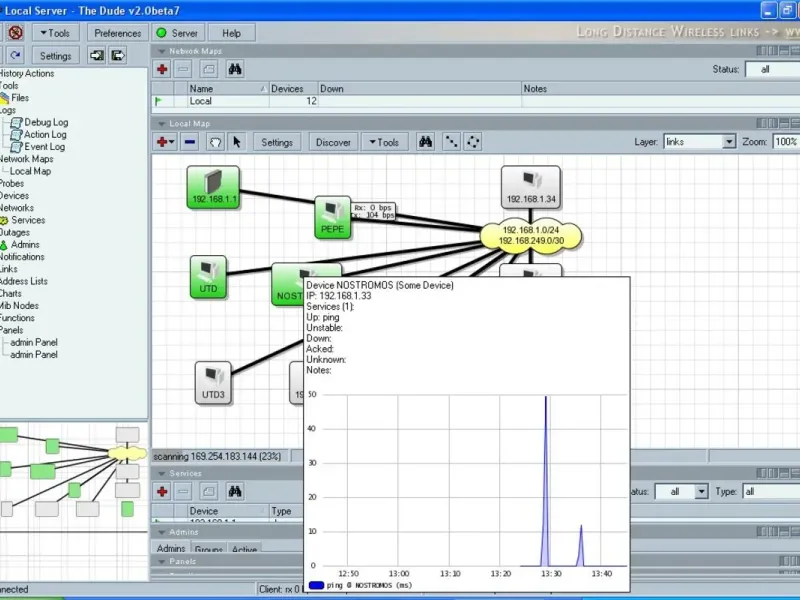
Task: Click copy icon in Services toolbar
Action: (x=209, y=491)
